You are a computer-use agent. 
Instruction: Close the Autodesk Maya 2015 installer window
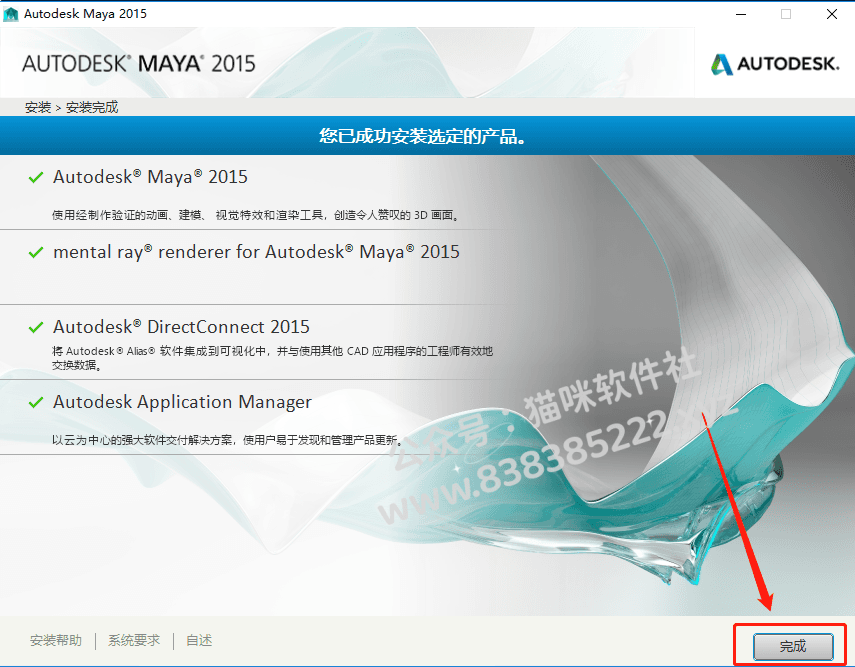pyautogui.click(x=832, y=14)
